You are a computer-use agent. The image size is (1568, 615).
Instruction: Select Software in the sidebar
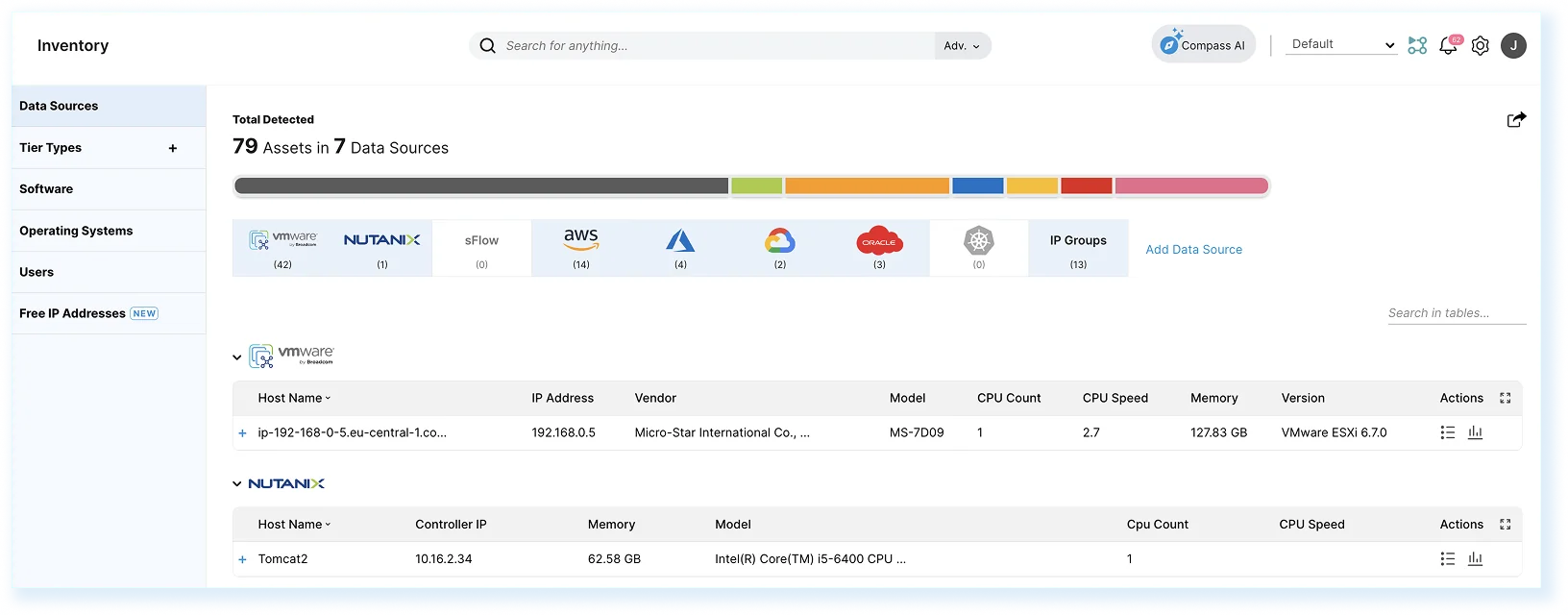46,189
